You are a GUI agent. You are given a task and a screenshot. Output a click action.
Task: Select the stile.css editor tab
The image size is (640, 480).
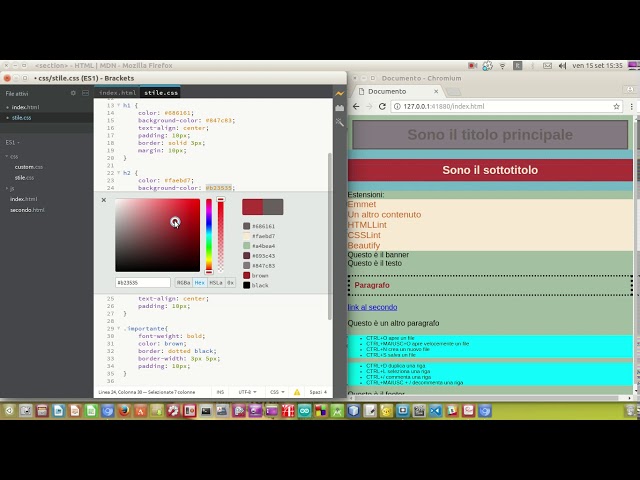[161, 93]
